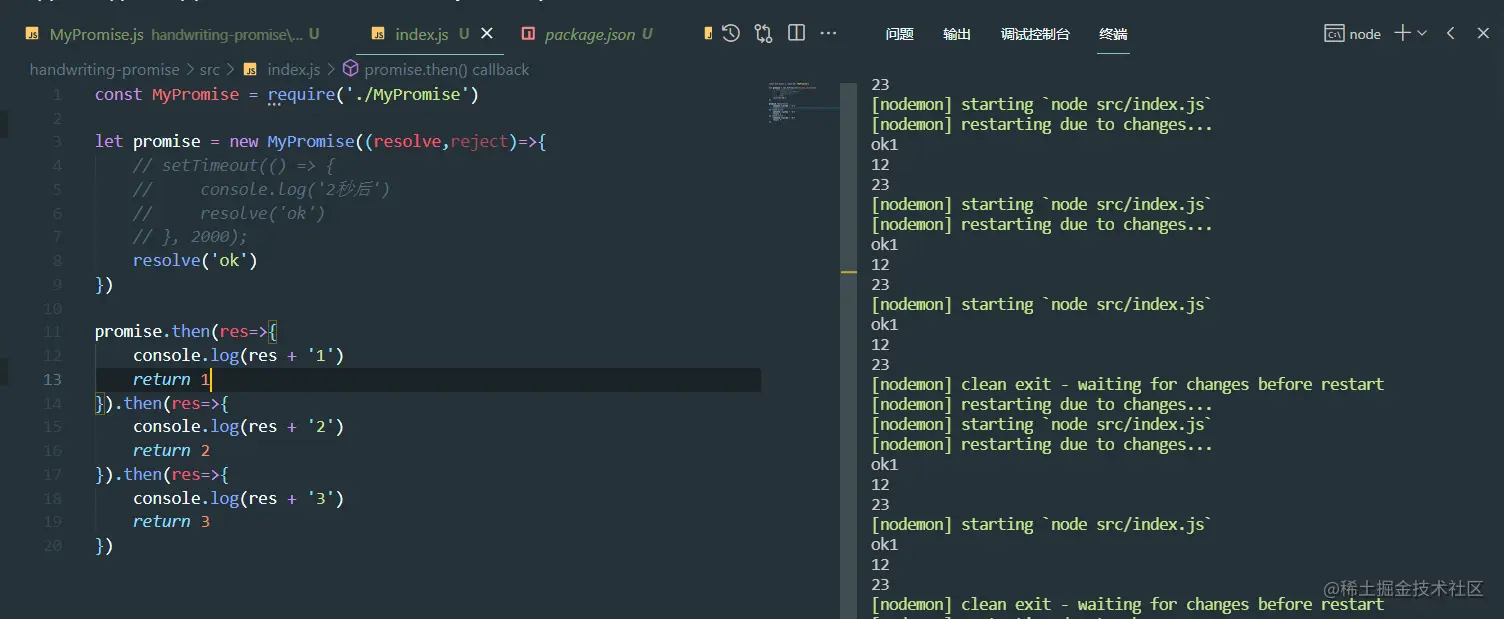Viewport: 1504px width, 619px height.
Task: Split the editor to the right
Action: click(x=797, y=33)
